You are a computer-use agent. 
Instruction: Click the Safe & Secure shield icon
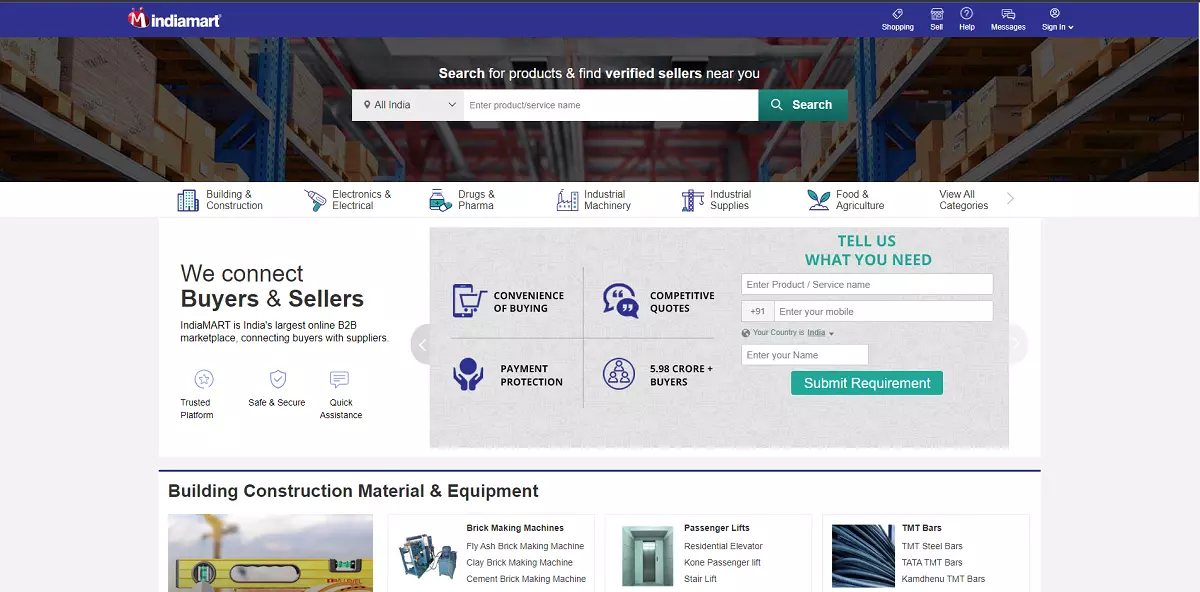278,379
